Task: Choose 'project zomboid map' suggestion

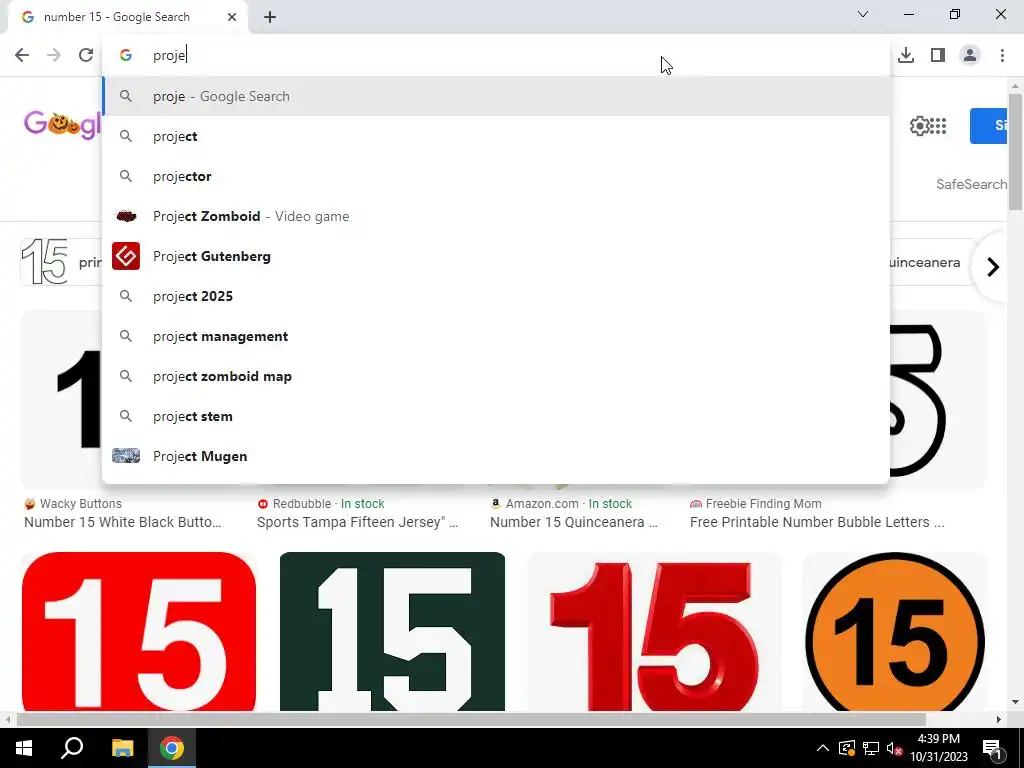Action: tap(496, 376)
